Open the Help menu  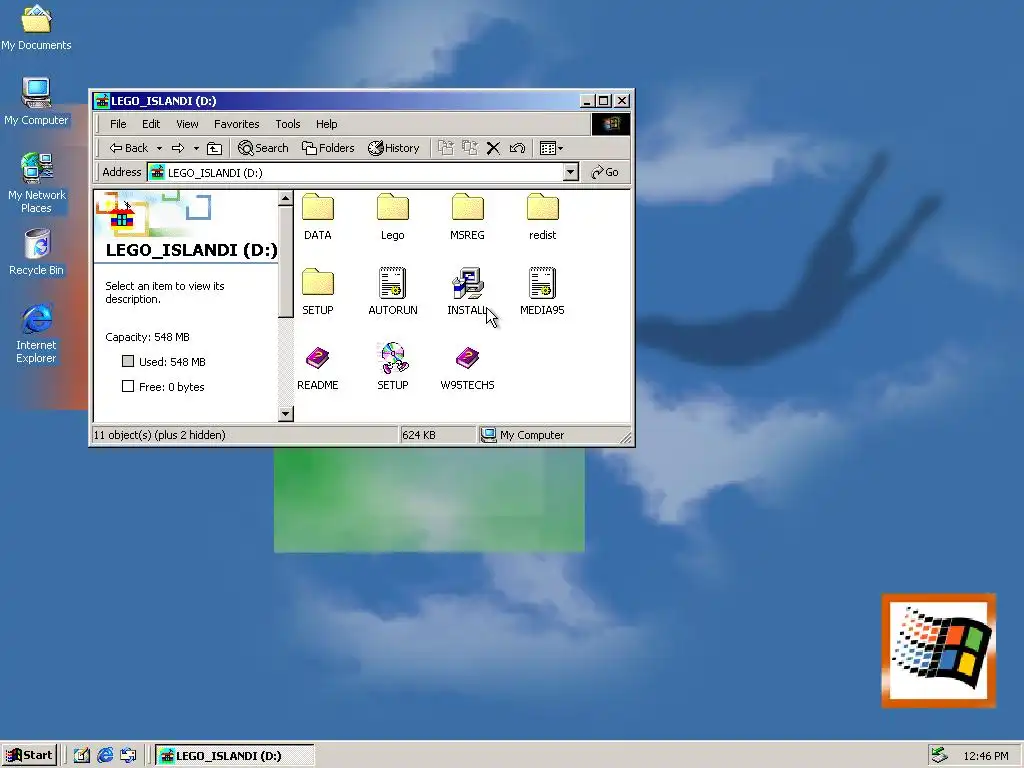[x=327, y=124]
